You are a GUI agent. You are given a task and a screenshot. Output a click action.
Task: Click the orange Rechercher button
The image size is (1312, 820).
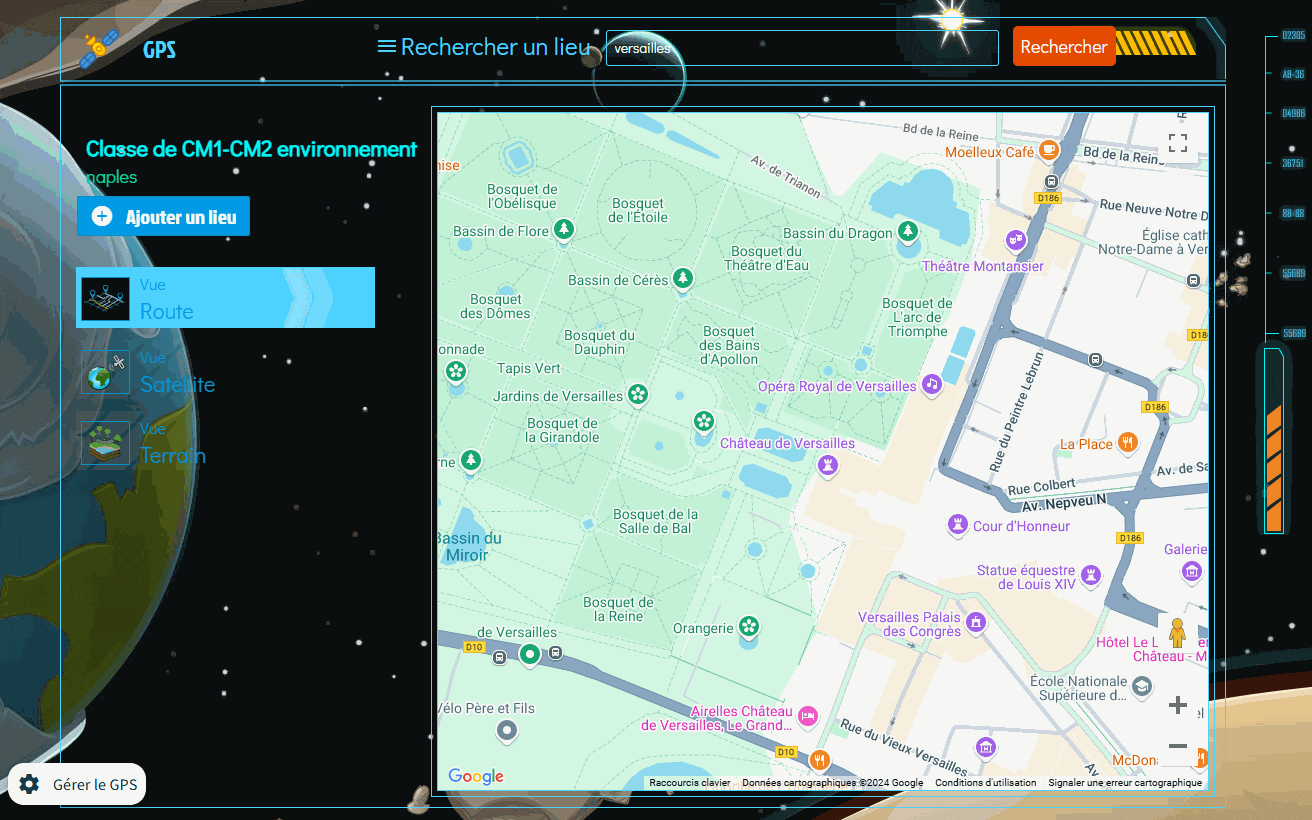(x=1063, y=47)
